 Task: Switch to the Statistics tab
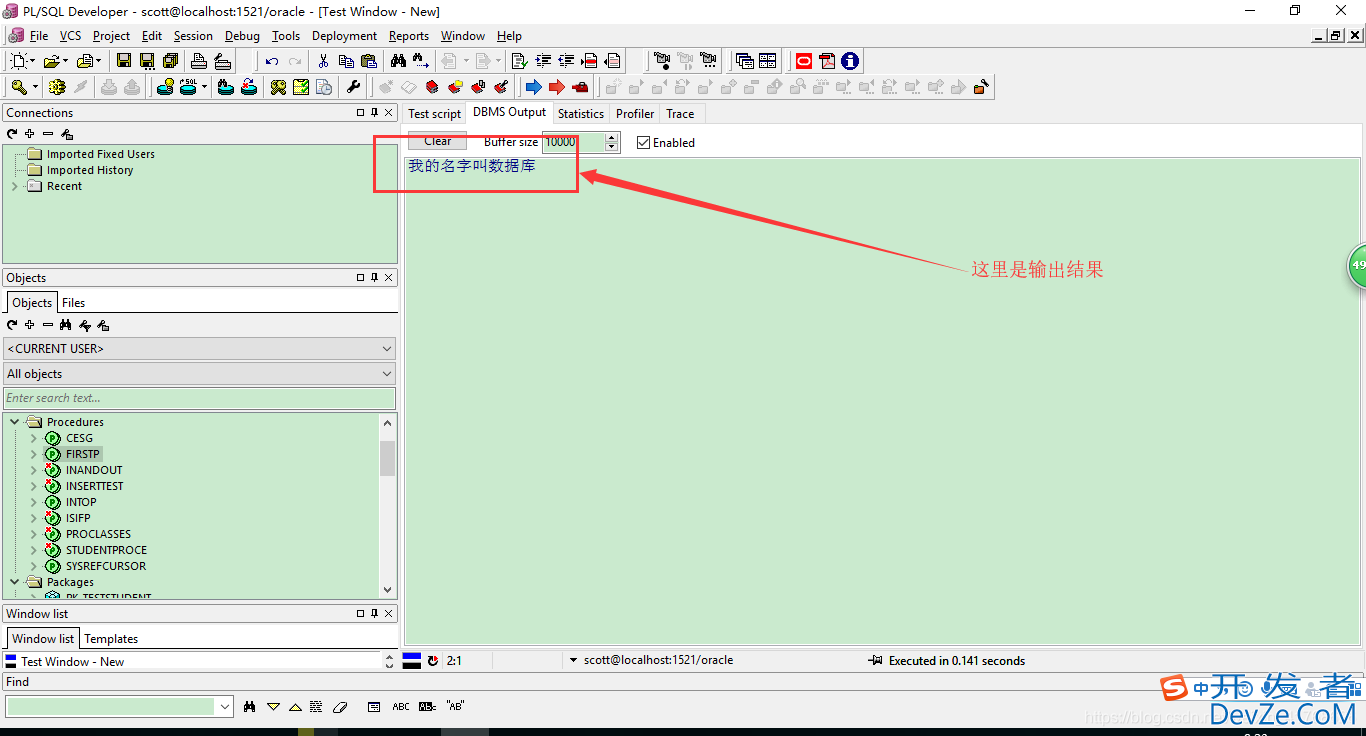tap(581, 114)
